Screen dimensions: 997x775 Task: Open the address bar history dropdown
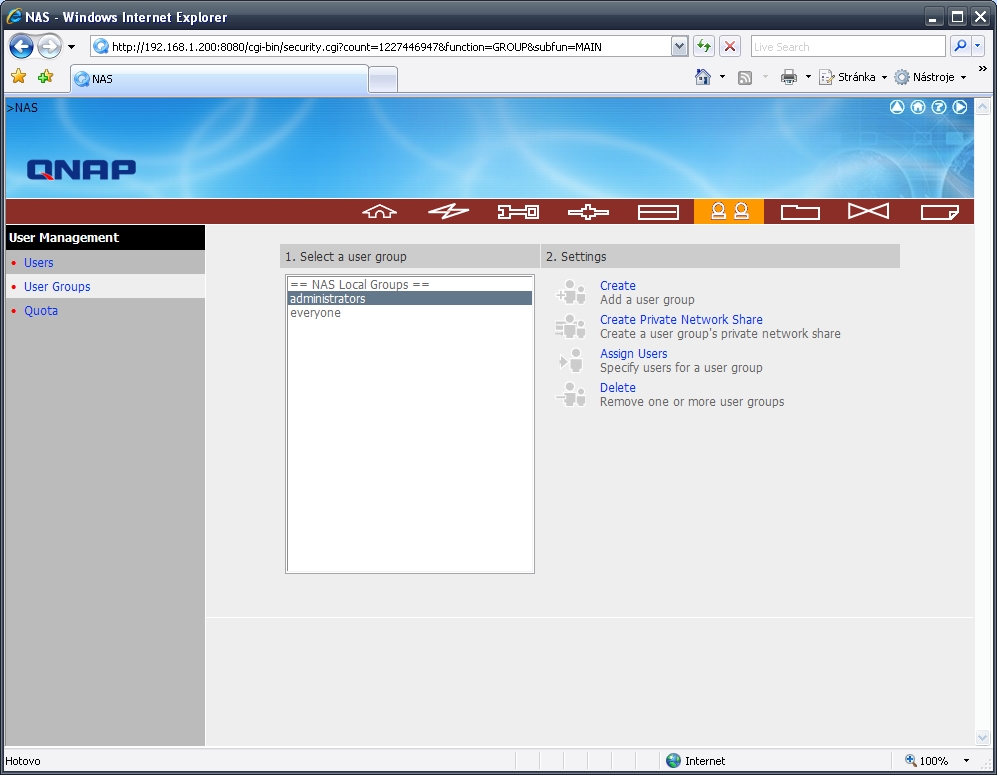[679, 46]
